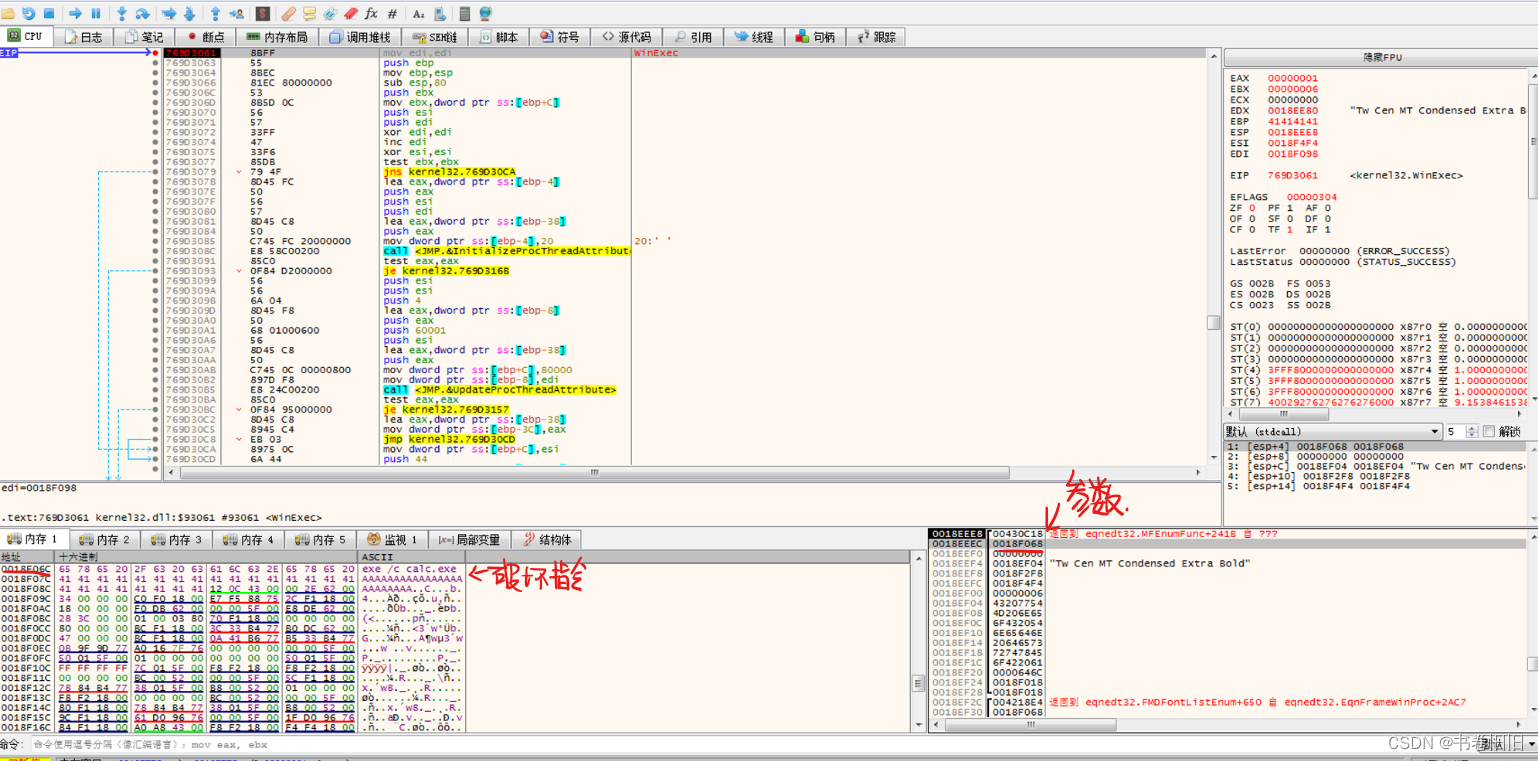Viewport: 1538px width, 761px height.
Task: Open the 内存布局 memory map tab
Action: coord(277,37)
